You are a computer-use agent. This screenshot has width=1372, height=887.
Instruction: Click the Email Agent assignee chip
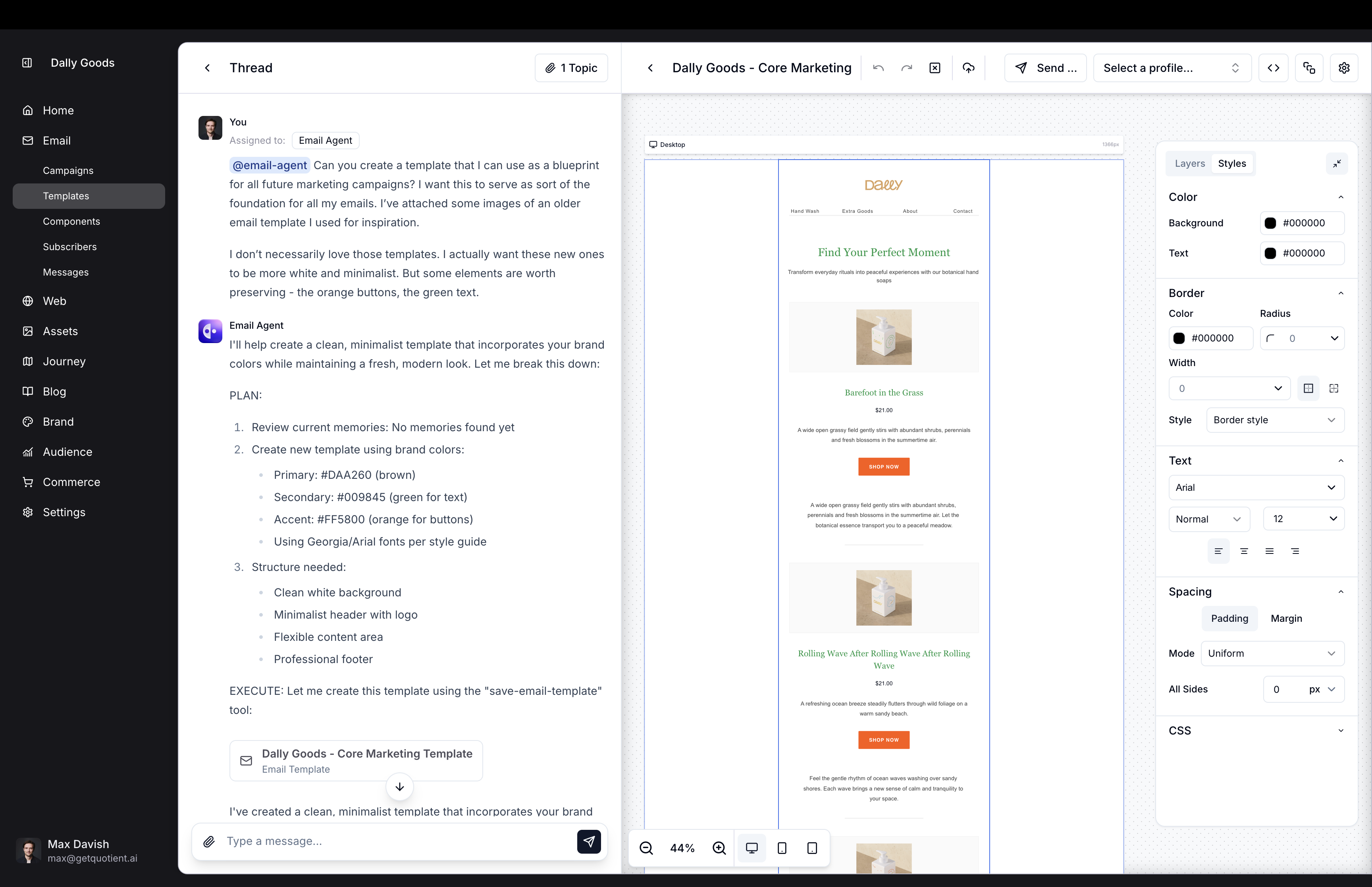(x=325, y=141)
